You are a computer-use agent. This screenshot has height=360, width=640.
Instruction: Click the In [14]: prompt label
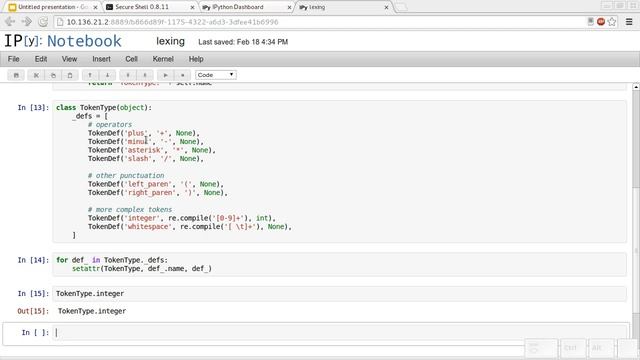click(33, 260)
